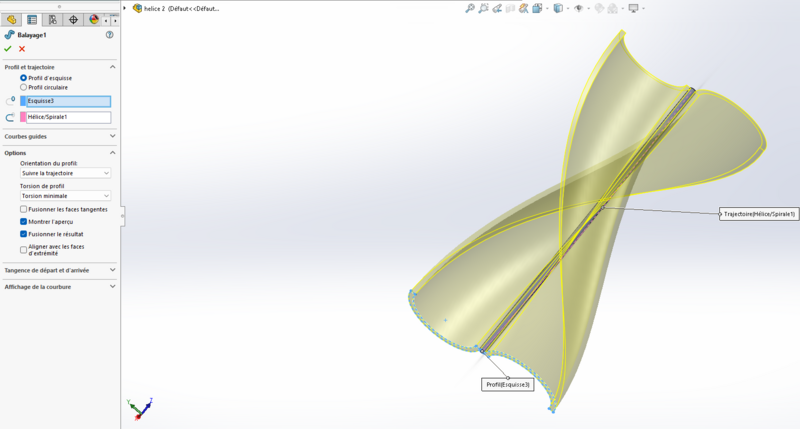Open the FeatureManager design tree tab
This screenshot has height=429, width=800.
tap(11, 20)
